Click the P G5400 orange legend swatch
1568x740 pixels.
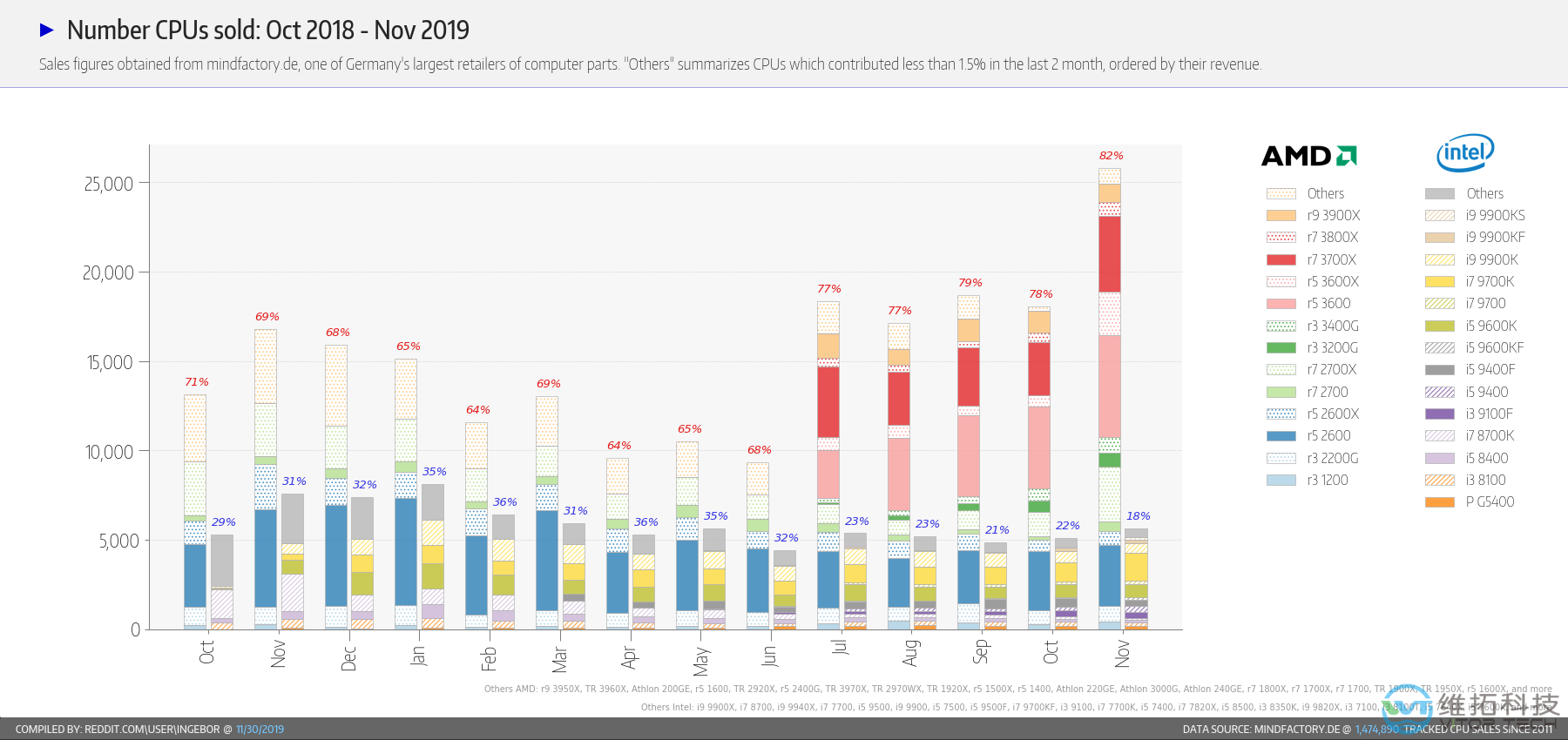(x=1440, y=501)
